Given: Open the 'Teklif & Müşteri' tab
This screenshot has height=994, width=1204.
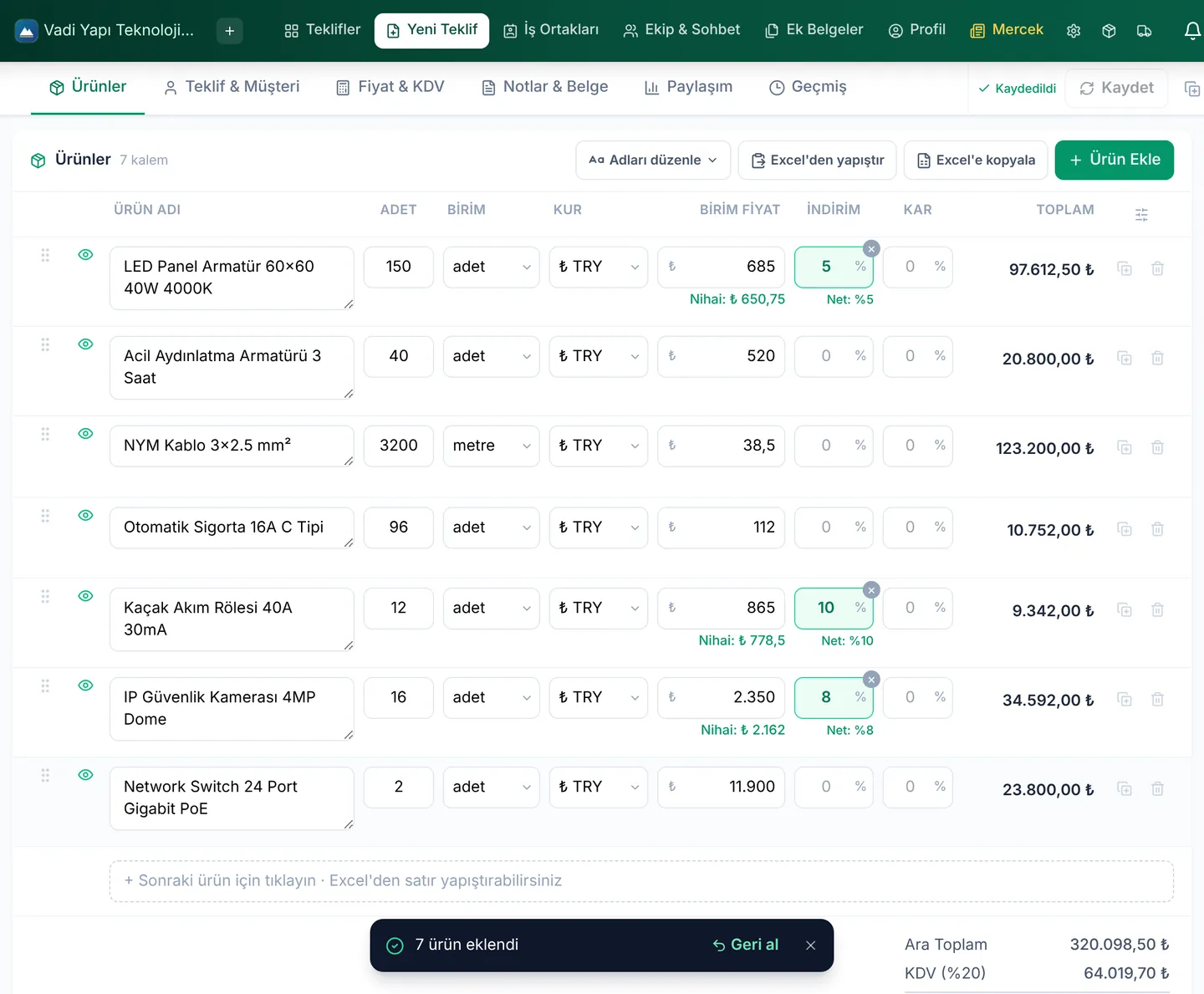Looking at the screenshot, I should pos(232,87).
